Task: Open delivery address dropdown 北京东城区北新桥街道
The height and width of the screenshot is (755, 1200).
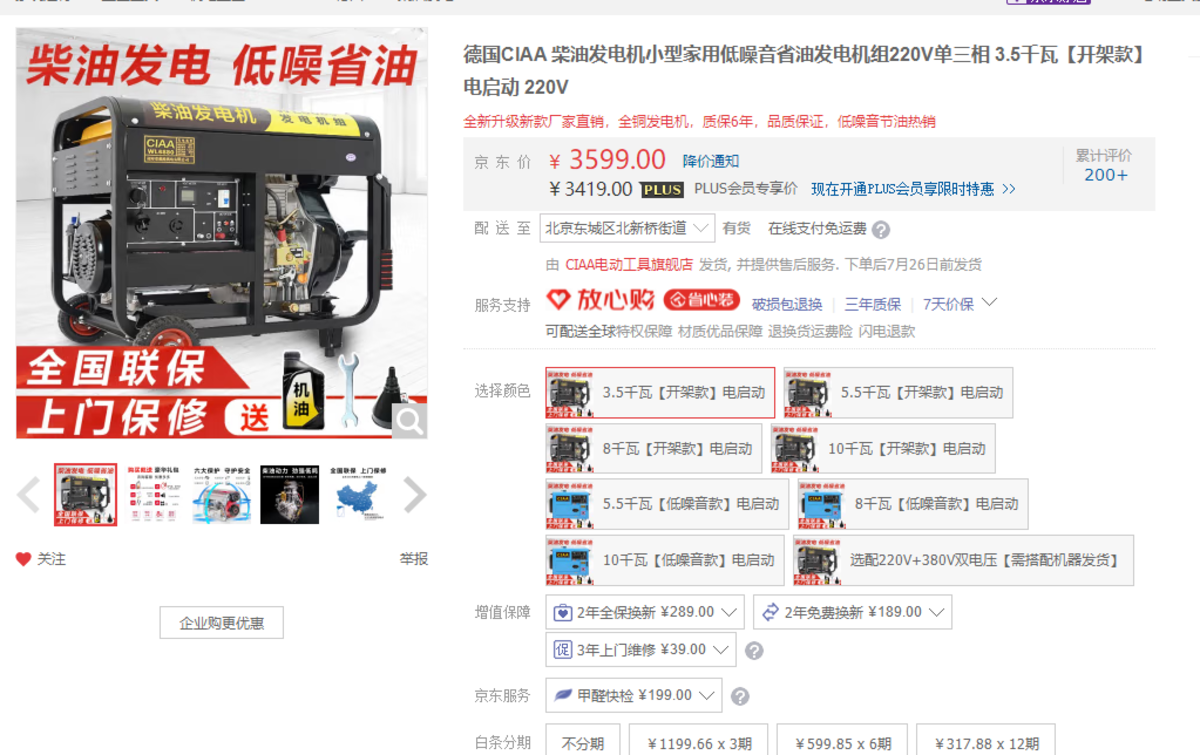Action: tap(627, 228)
